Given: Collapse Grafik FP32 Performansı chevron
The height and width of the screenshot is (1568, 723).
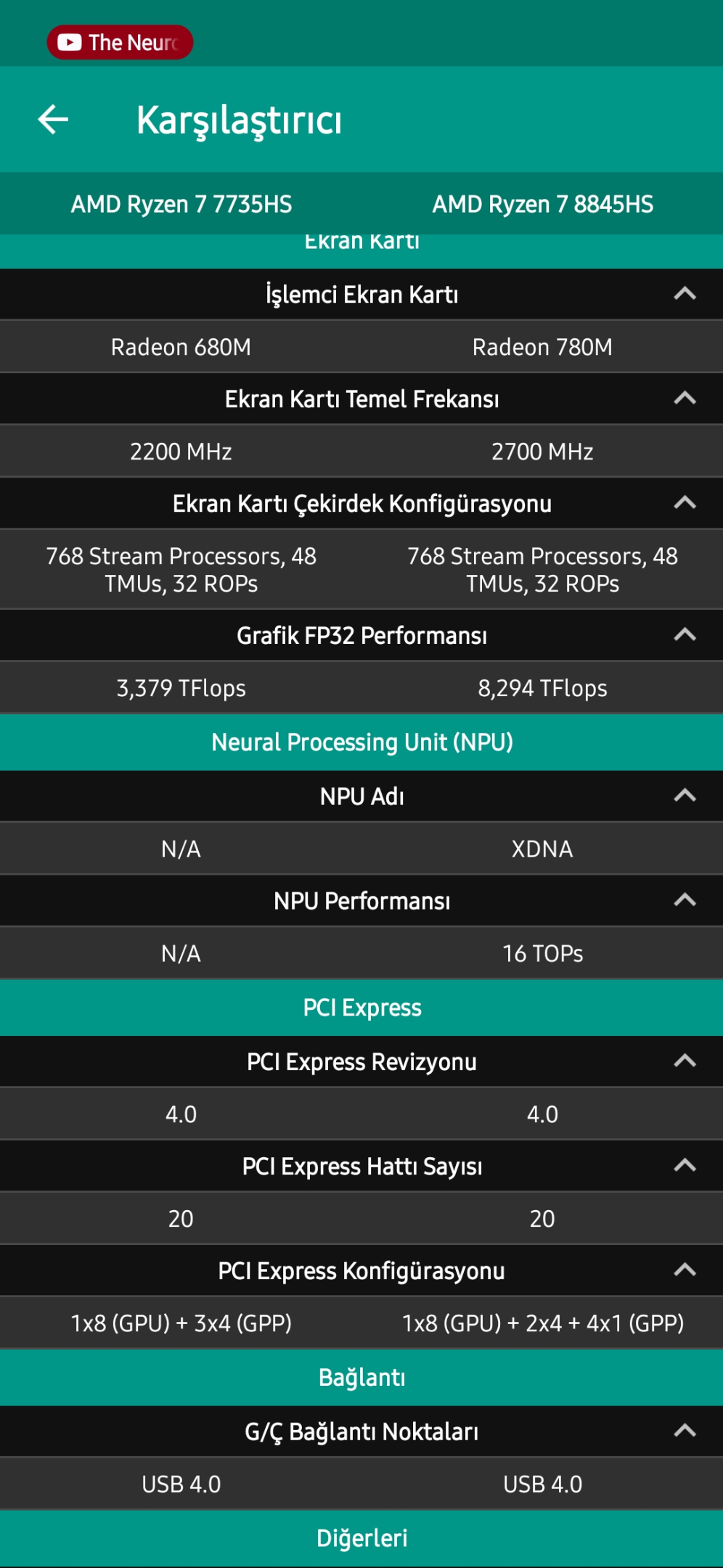Looking at the screenshot, I should pos(685,635).
